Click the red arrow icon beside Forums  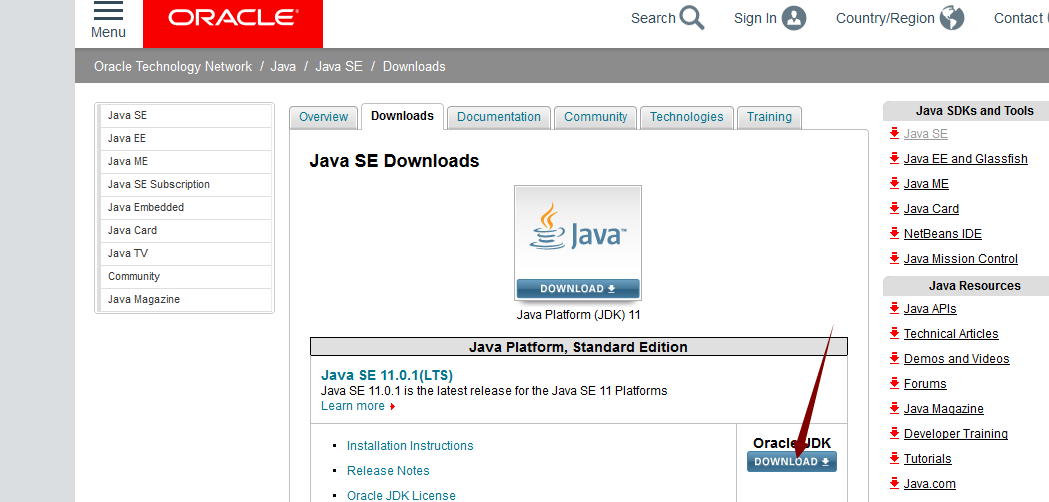pyautogui.click(x=894, y=384)
